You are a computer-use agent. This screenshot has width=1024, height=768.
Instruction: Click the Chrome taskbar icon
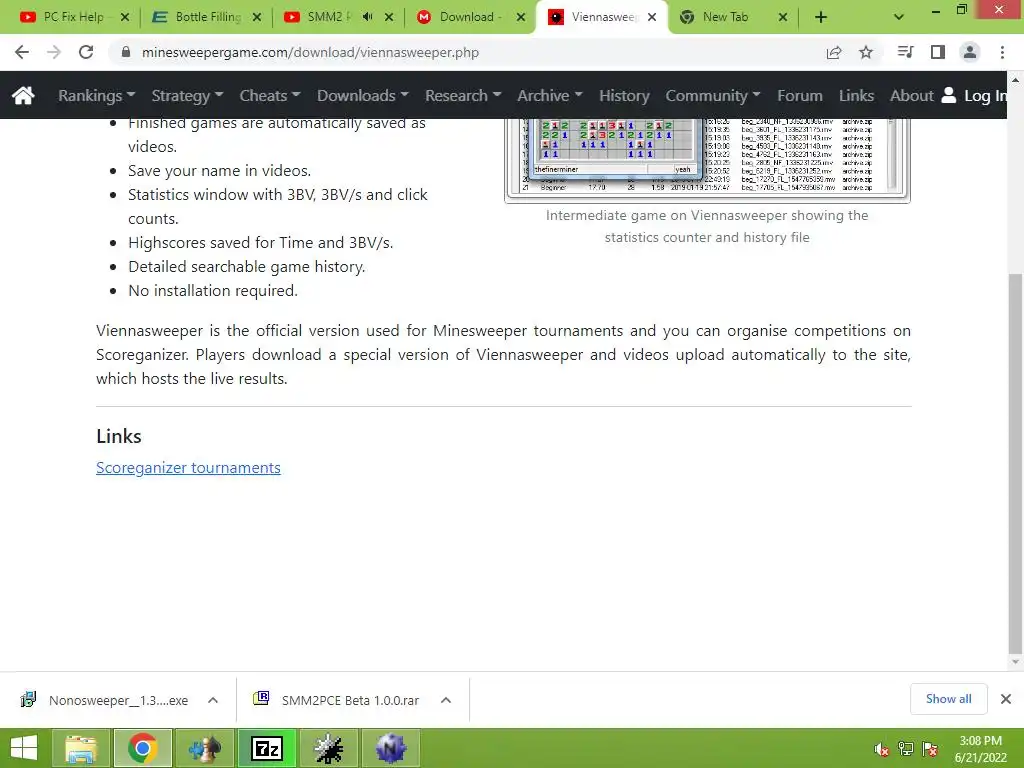(x=142, y=748)
